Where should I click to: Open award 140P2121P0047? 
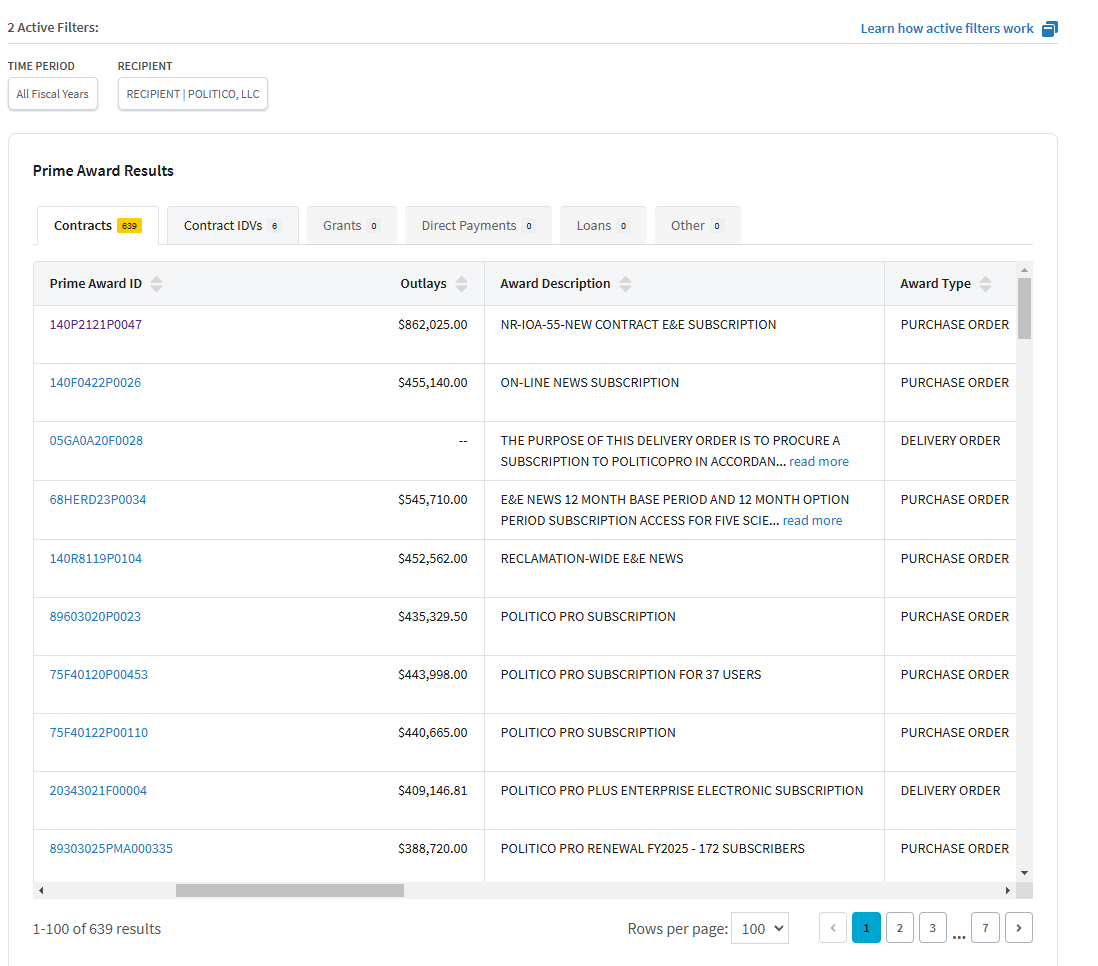[x=96, y=324]
